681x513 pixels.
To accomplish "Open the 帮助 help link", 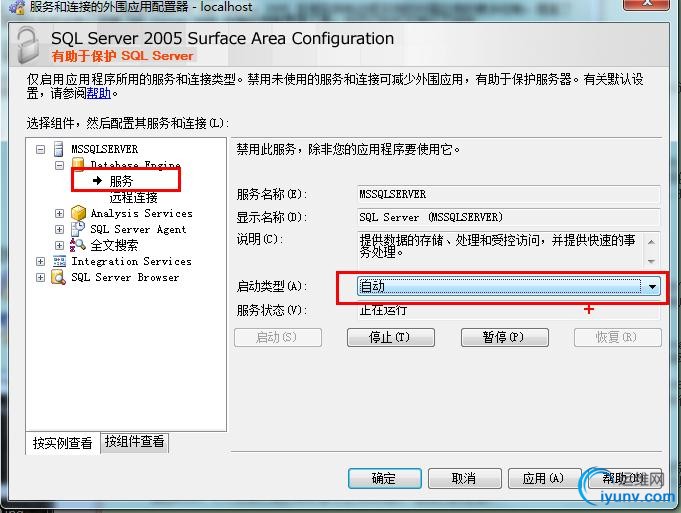I will 99,93.
